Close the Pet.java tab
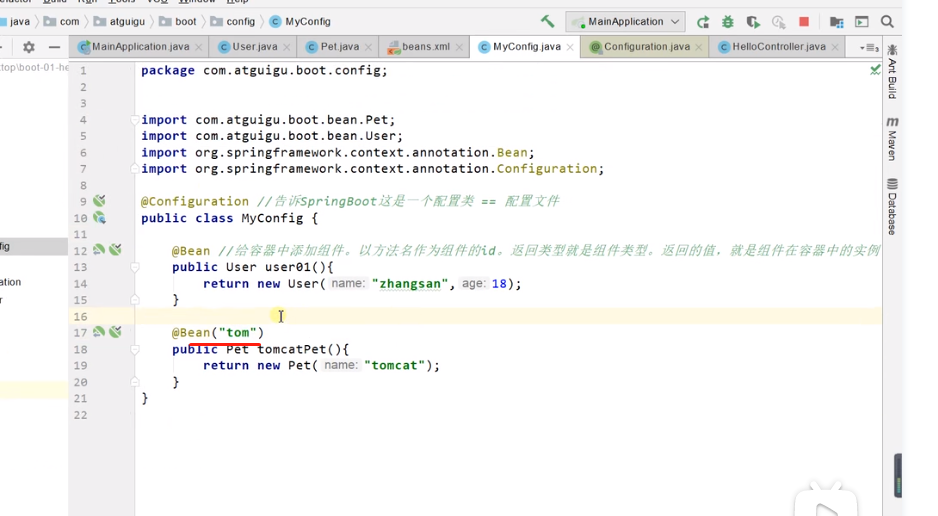Screen dimensions: 938x516 coord(368,47)
